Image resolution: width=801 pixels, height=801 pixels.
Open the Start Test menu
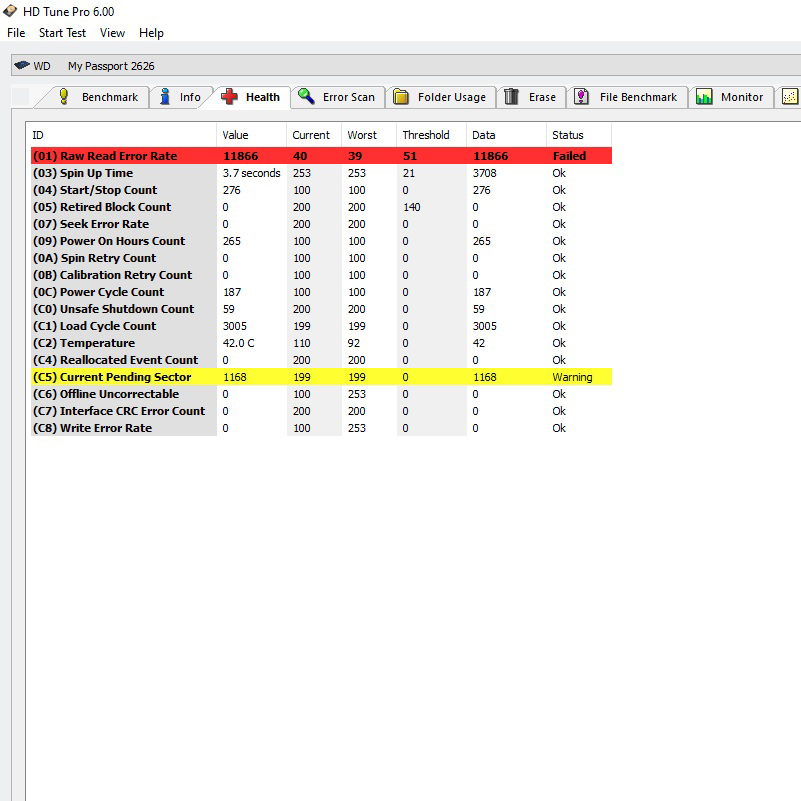click(x=62, y=33)
